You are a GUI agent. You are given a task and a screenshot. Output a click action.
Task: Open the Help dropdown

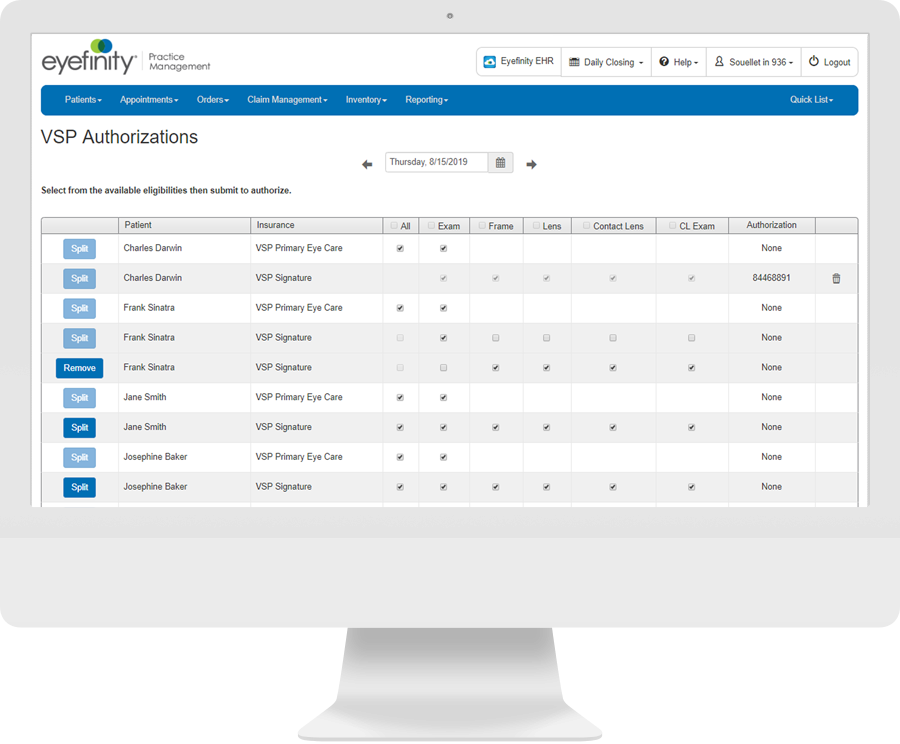pyautogui.click(x=678, y=62)
